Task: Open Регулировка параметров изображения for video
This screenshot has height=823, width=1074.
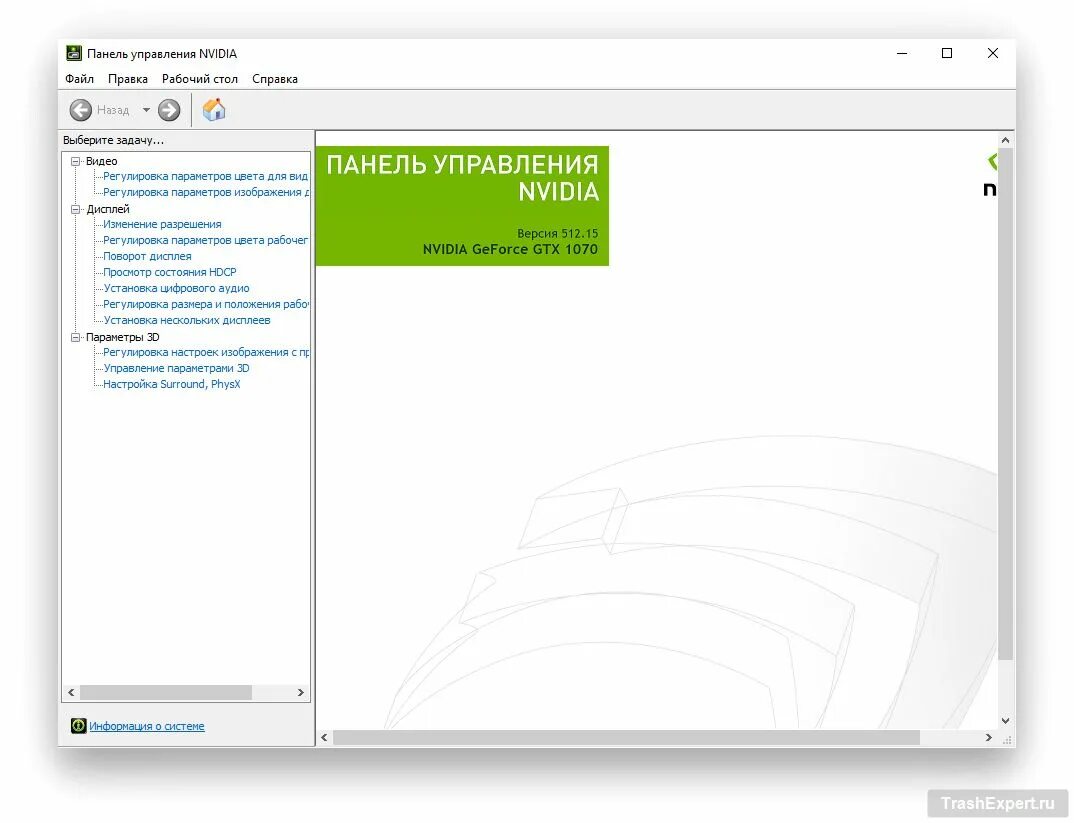Action: pos(205,192)
